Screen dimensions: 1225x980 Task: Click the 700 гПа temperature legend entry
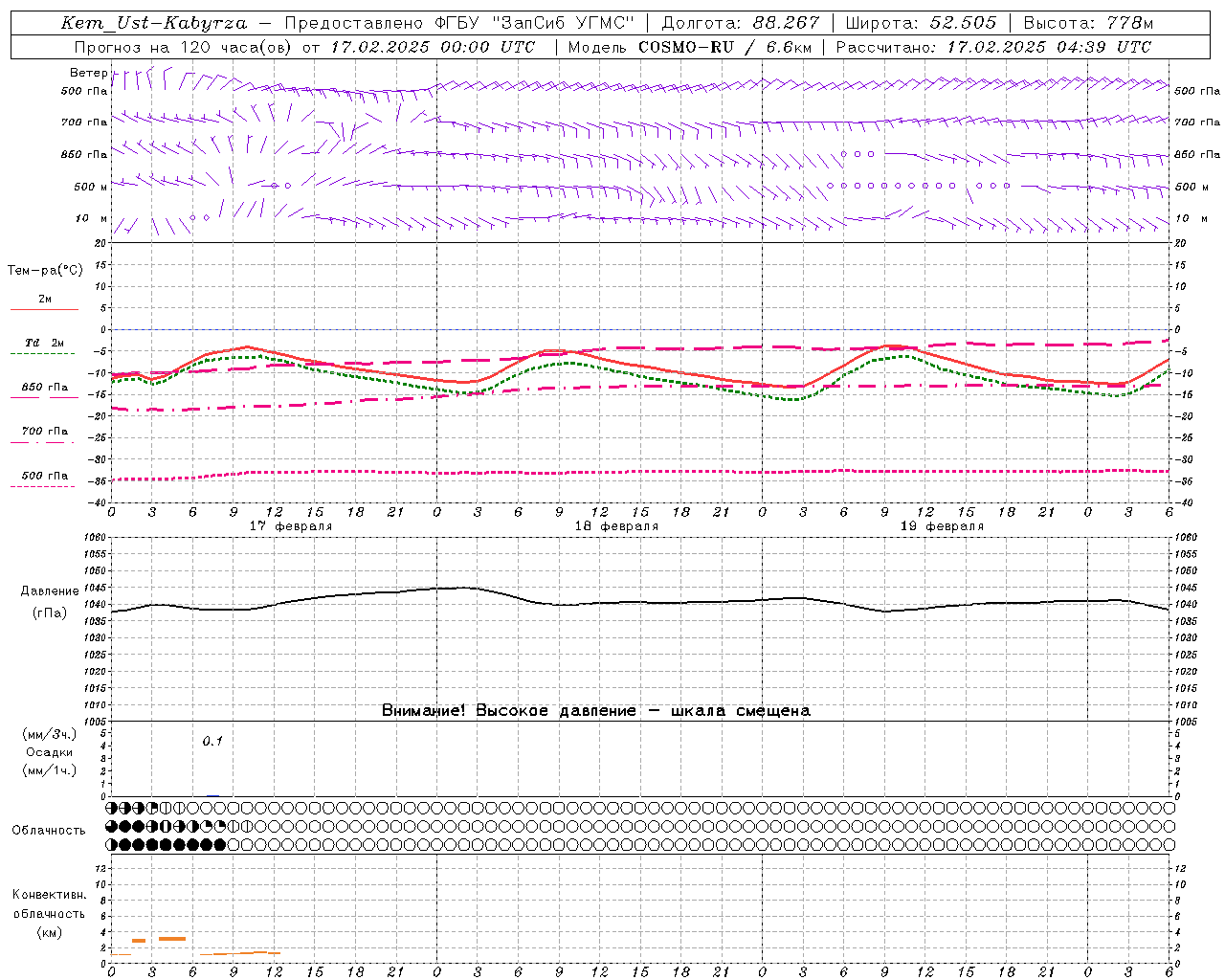pos(45,431)
